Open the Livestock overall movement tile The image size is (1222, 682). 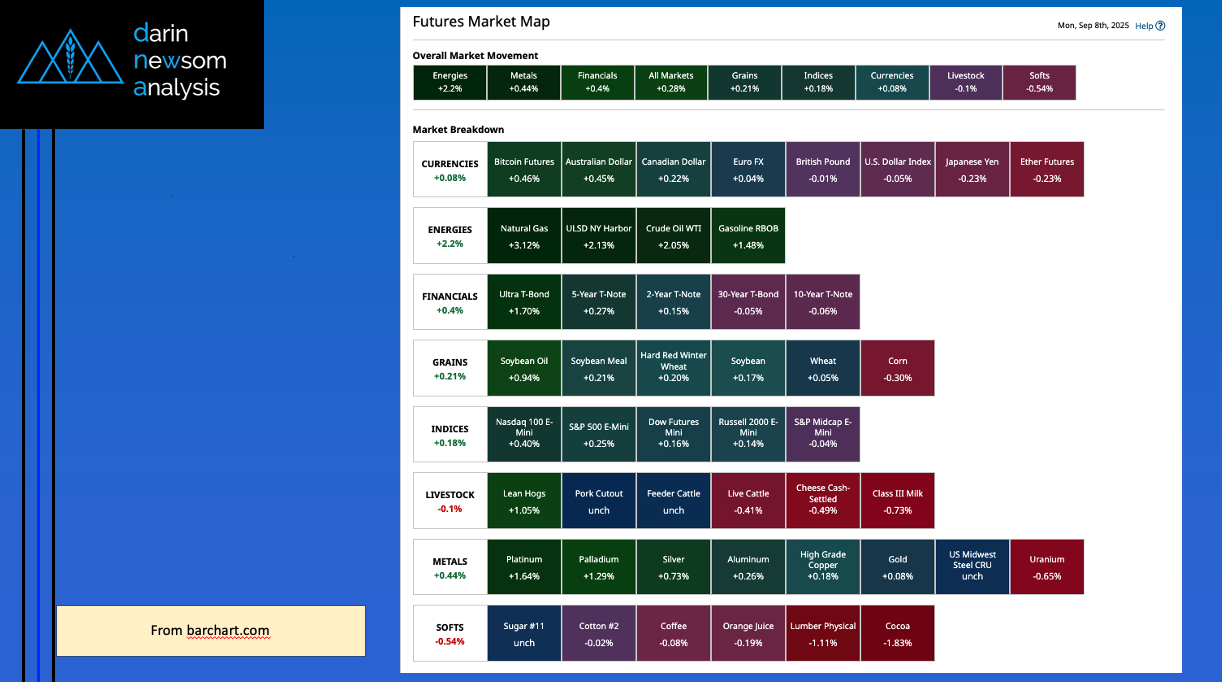point(965,83)
